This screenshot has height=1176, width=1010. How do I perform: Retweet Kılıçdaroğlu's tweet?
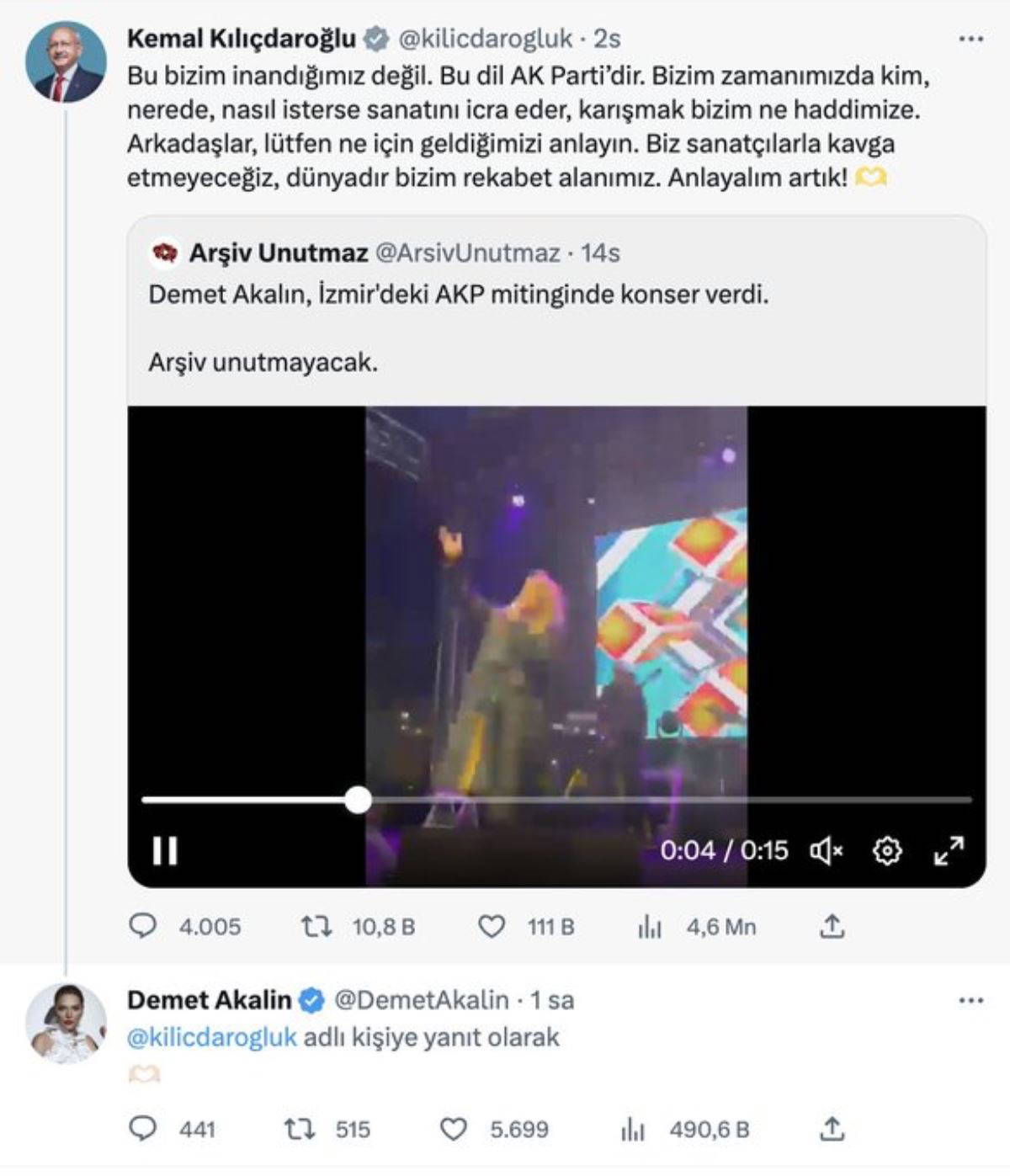[316, 927]
